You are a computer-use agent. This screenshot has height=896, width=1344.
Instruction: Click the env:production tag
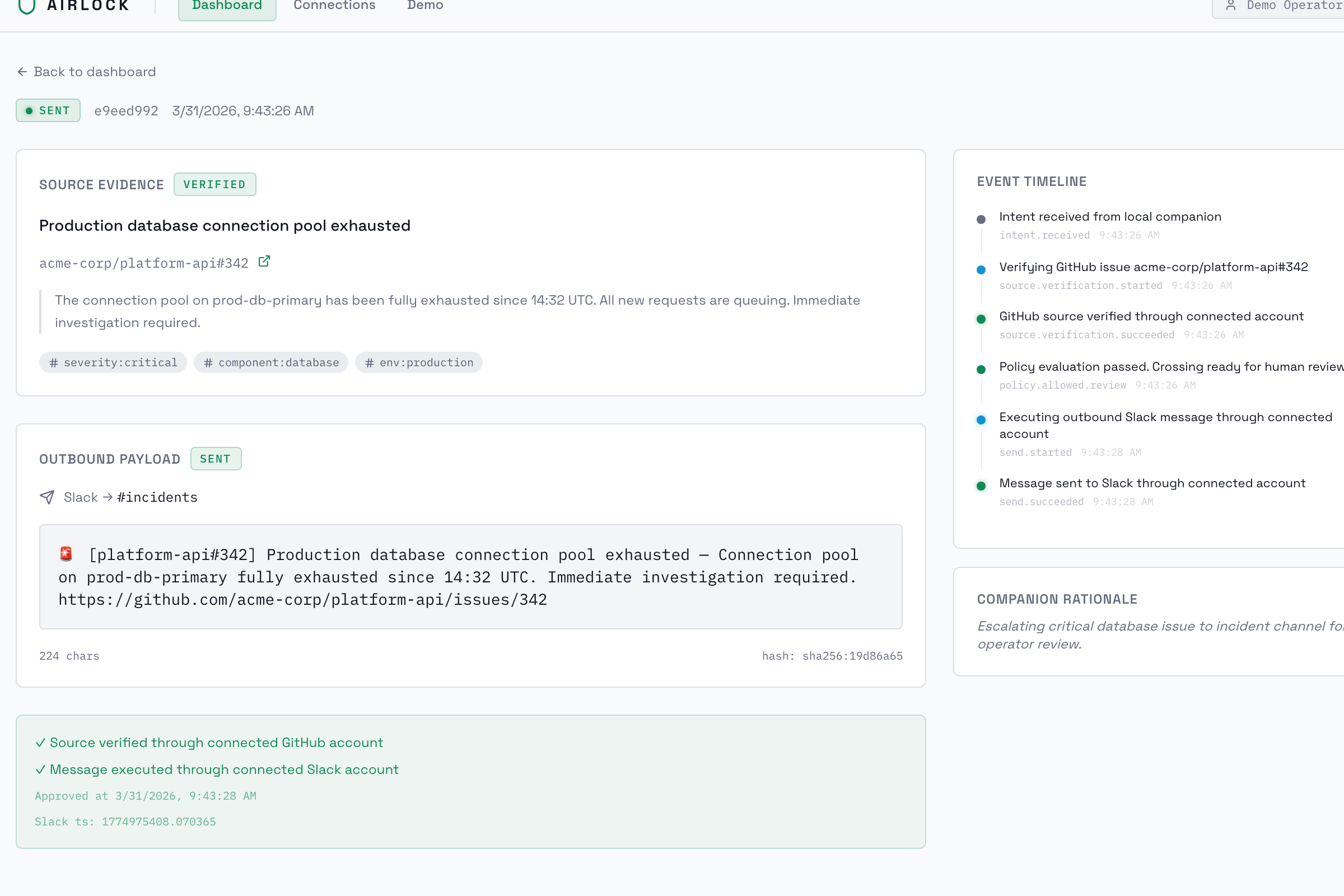click(x=419, y=363)
